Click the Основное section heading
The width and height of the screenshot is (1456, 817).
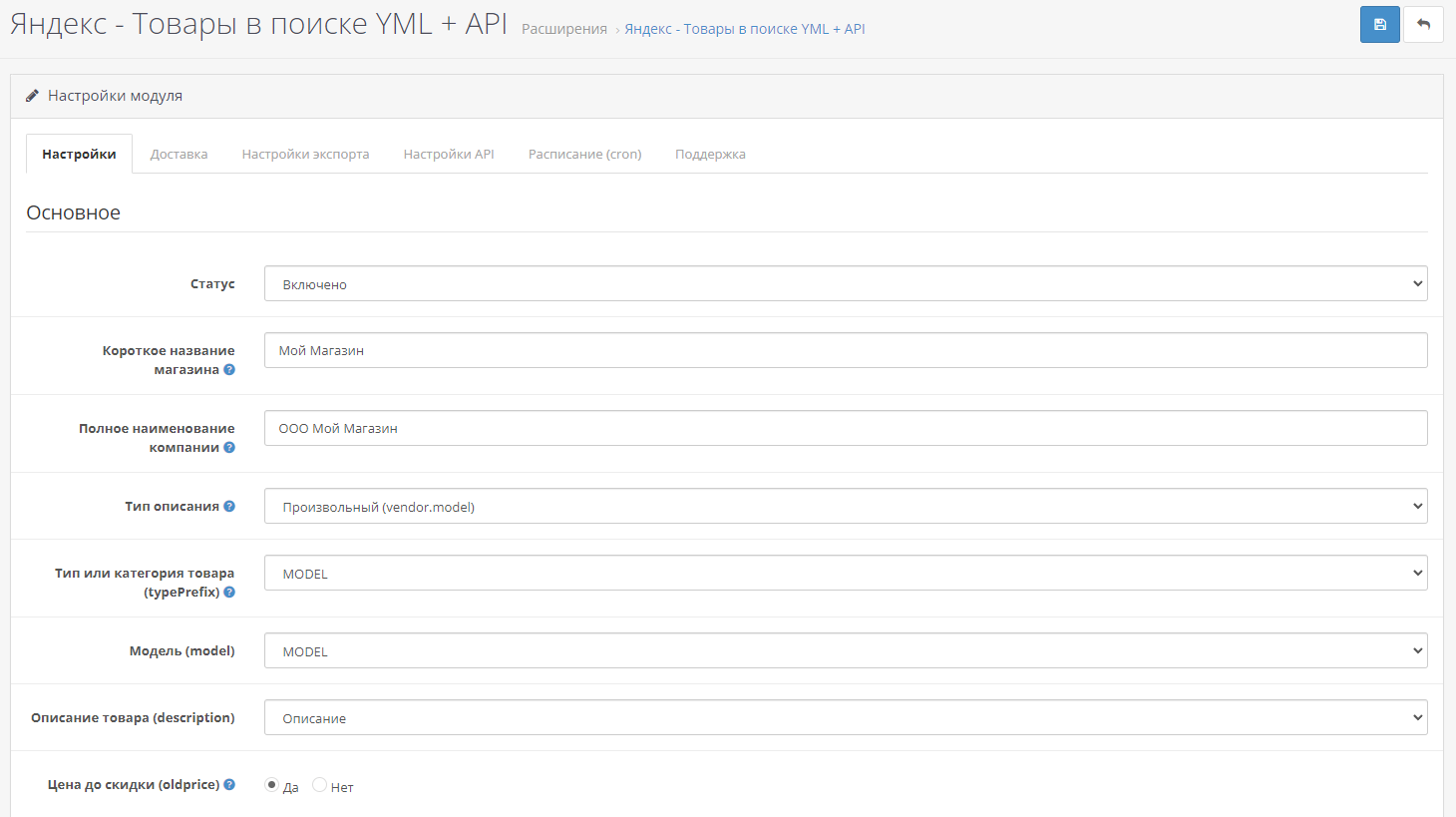(x=73, y=212)
